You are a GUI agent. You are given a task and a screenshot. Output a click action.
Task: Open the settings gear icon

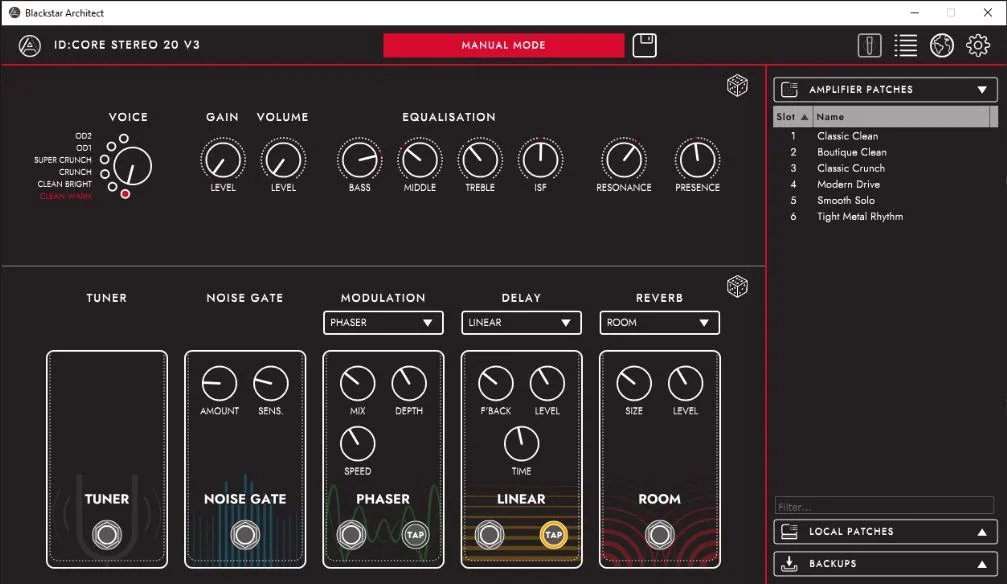[x=977, y=45]
